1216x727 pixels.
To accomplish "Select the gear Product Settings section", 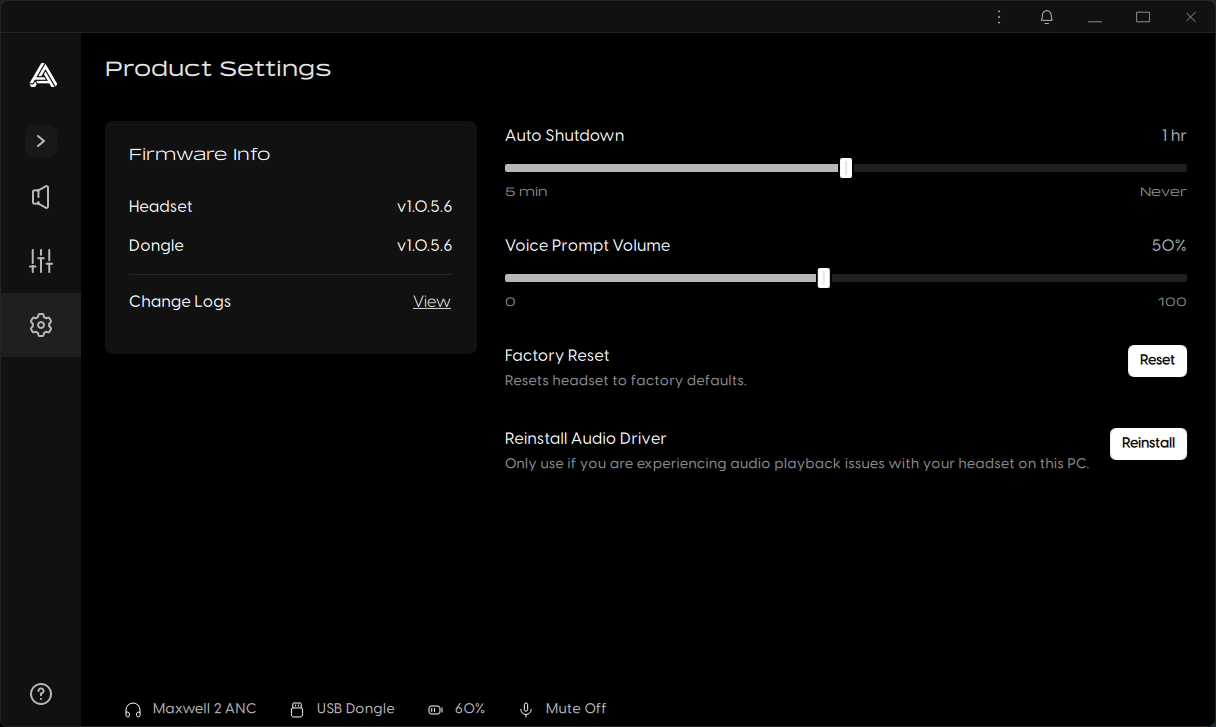I will pos(41,325).
